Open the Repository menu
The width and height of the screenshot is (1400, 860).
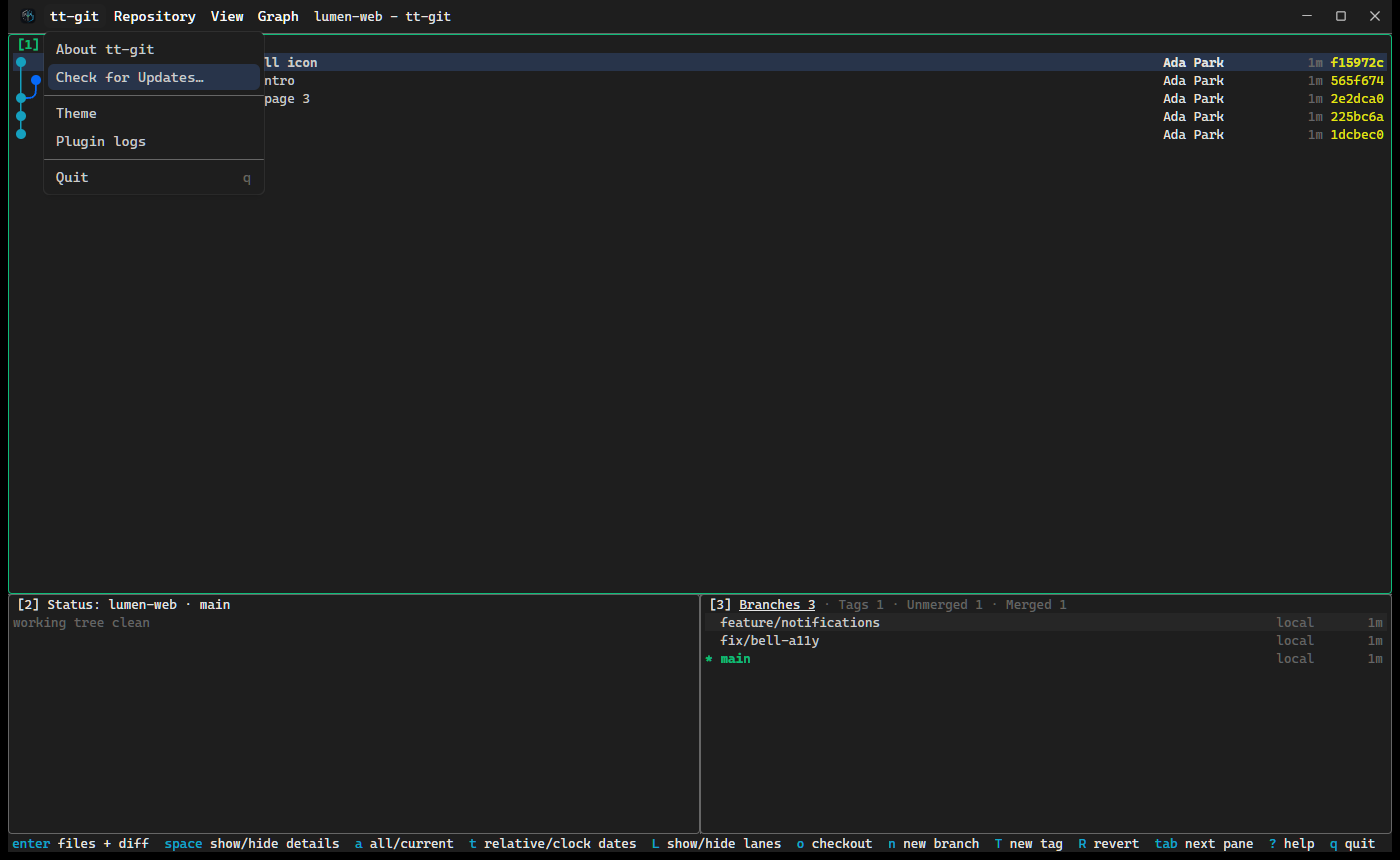pyautogui.click(x=155, y=16)
